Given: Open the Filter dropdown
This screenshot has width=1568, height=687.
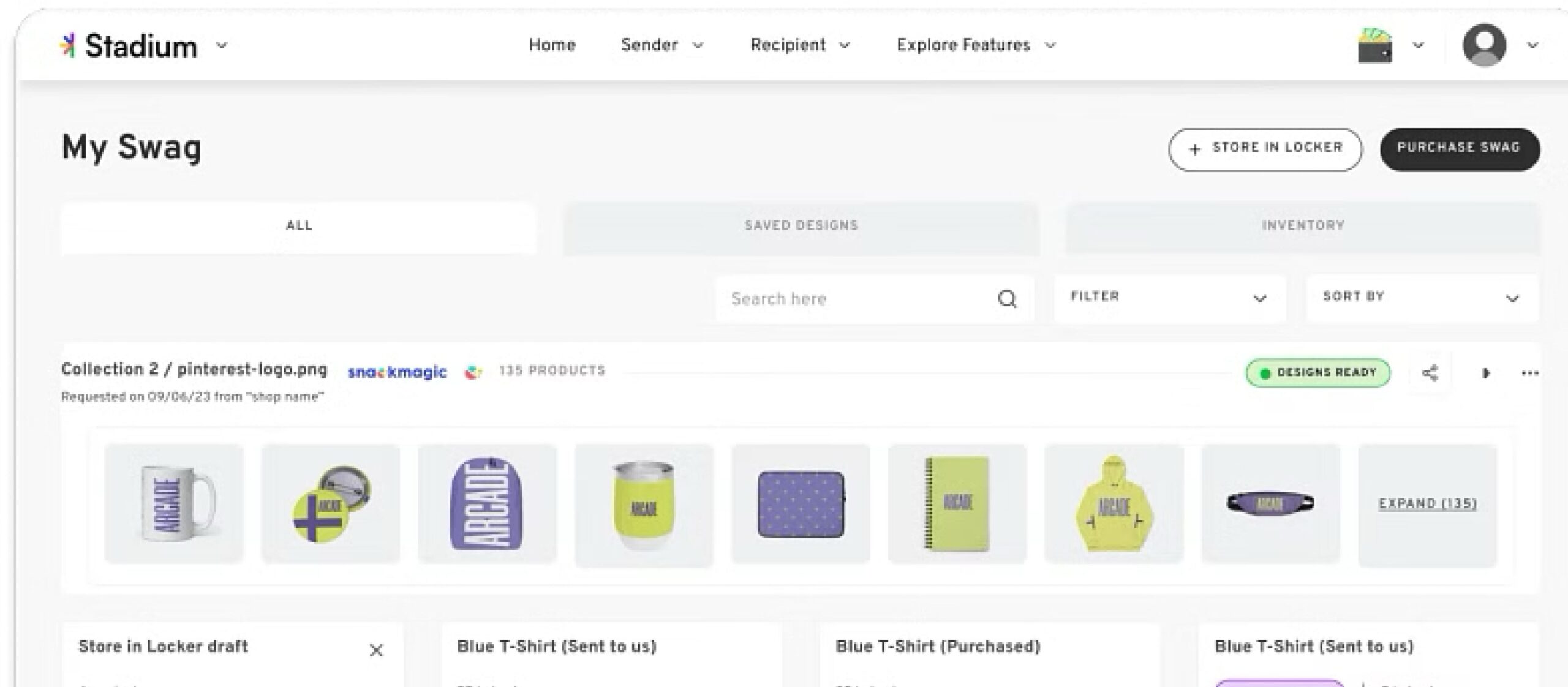Looking at the screenshot, I should click(1169, 298).
